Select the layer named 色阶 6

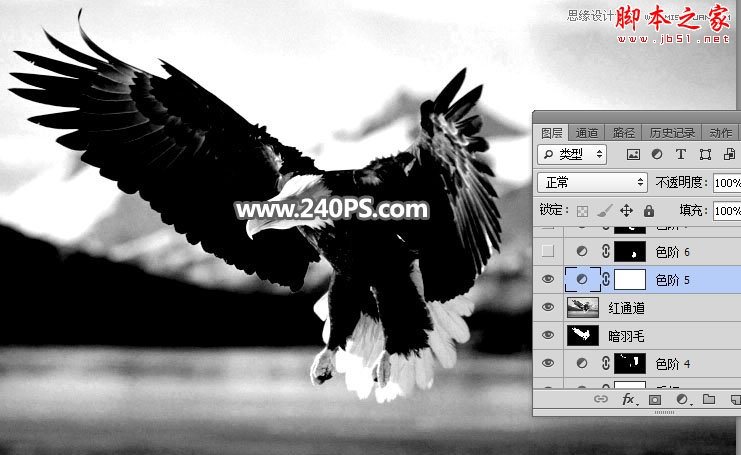(672, 252)
